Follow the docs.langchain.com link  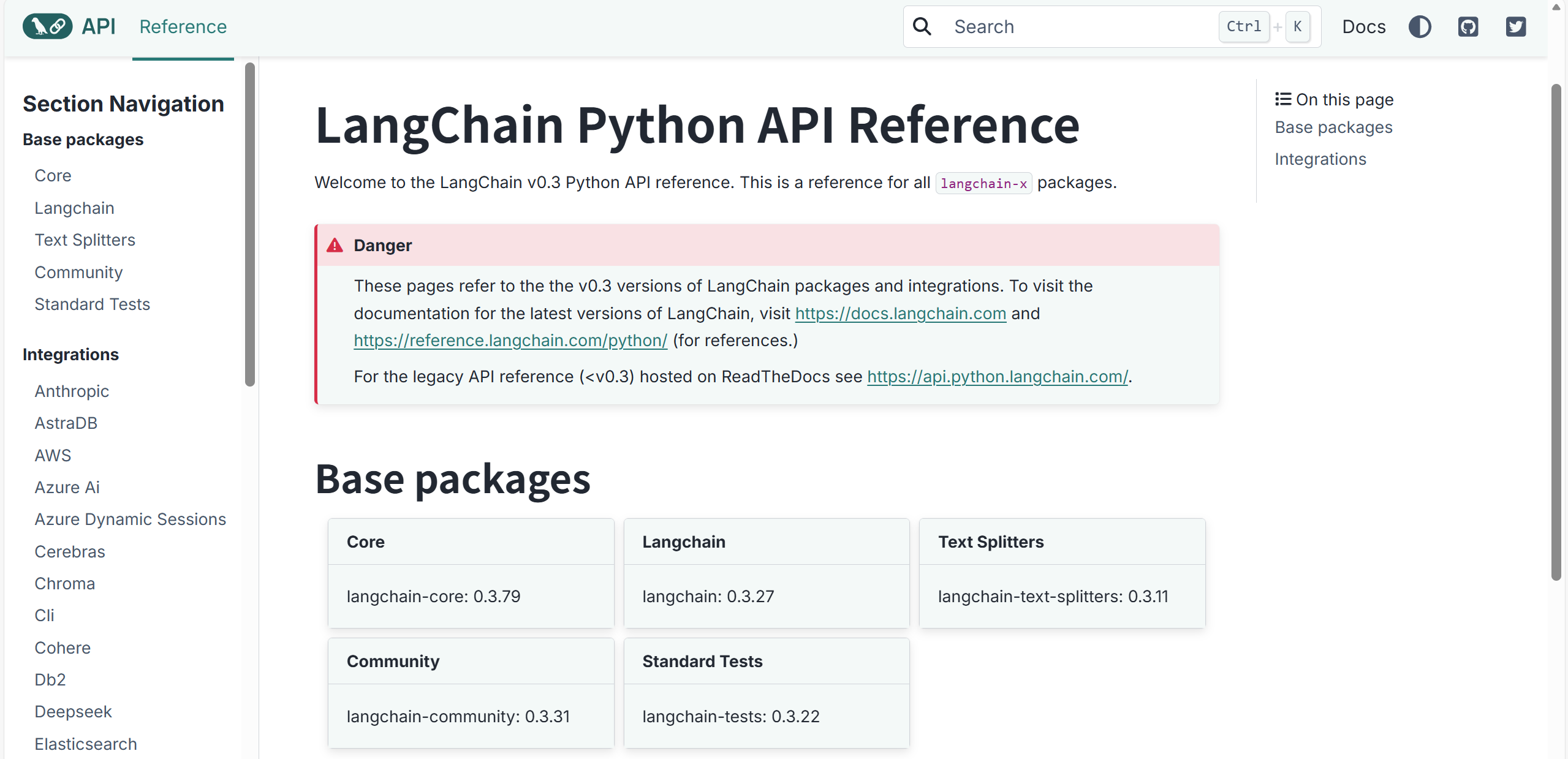point(900,314)
